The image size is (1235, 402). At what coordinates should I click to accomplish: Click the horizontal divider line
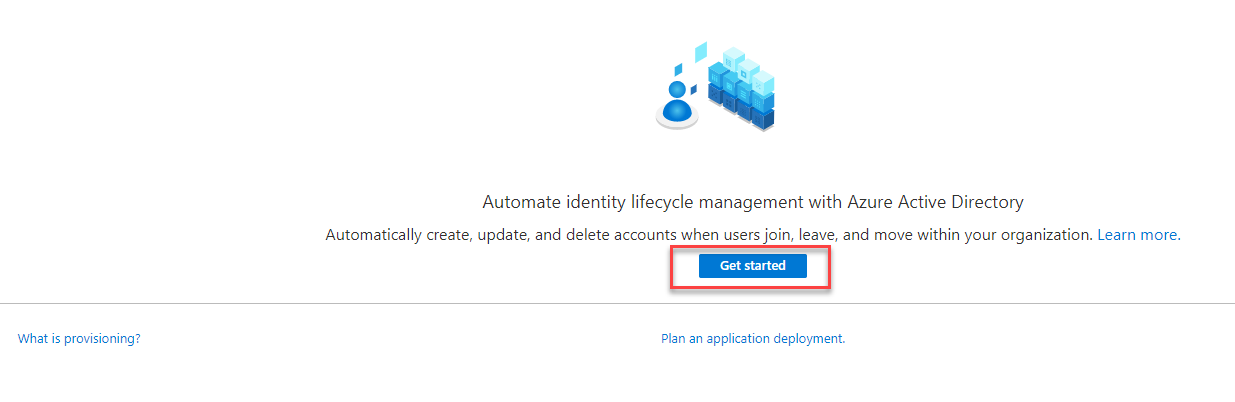point(617,303)
